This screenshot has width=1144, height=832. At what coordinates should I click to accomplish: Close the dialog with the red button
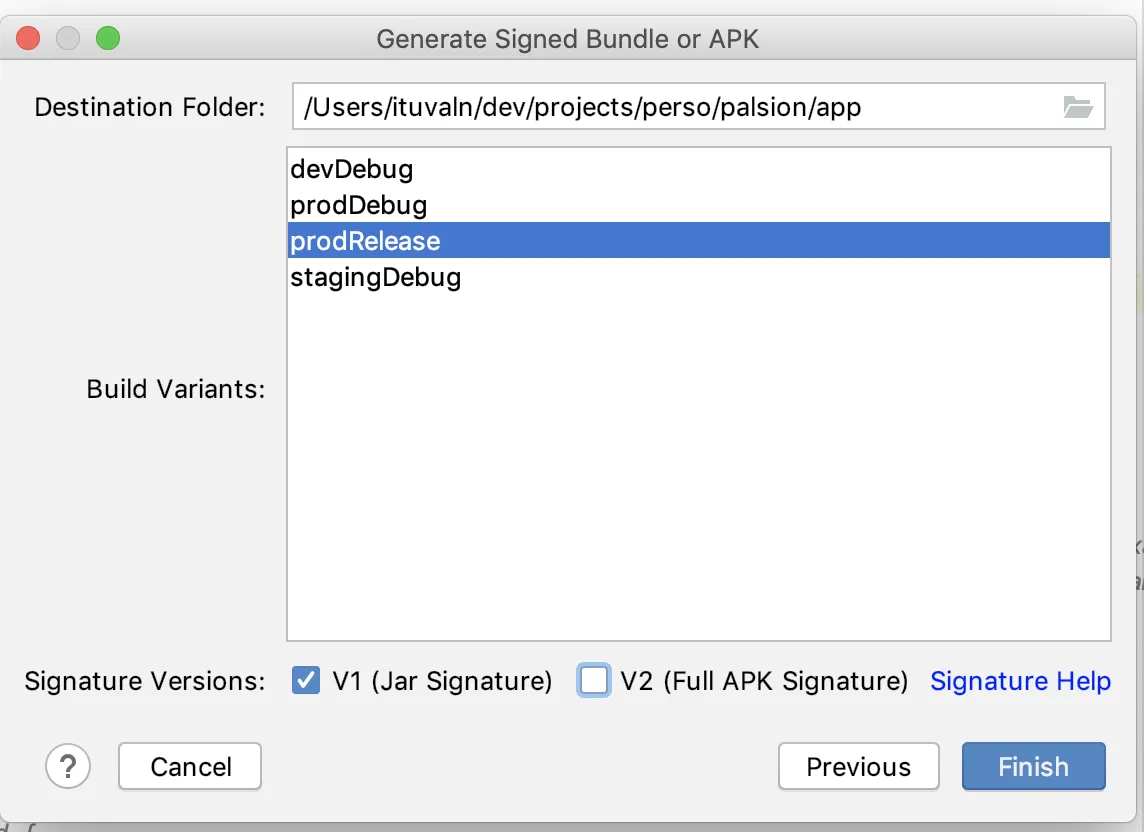click(28, 39)
